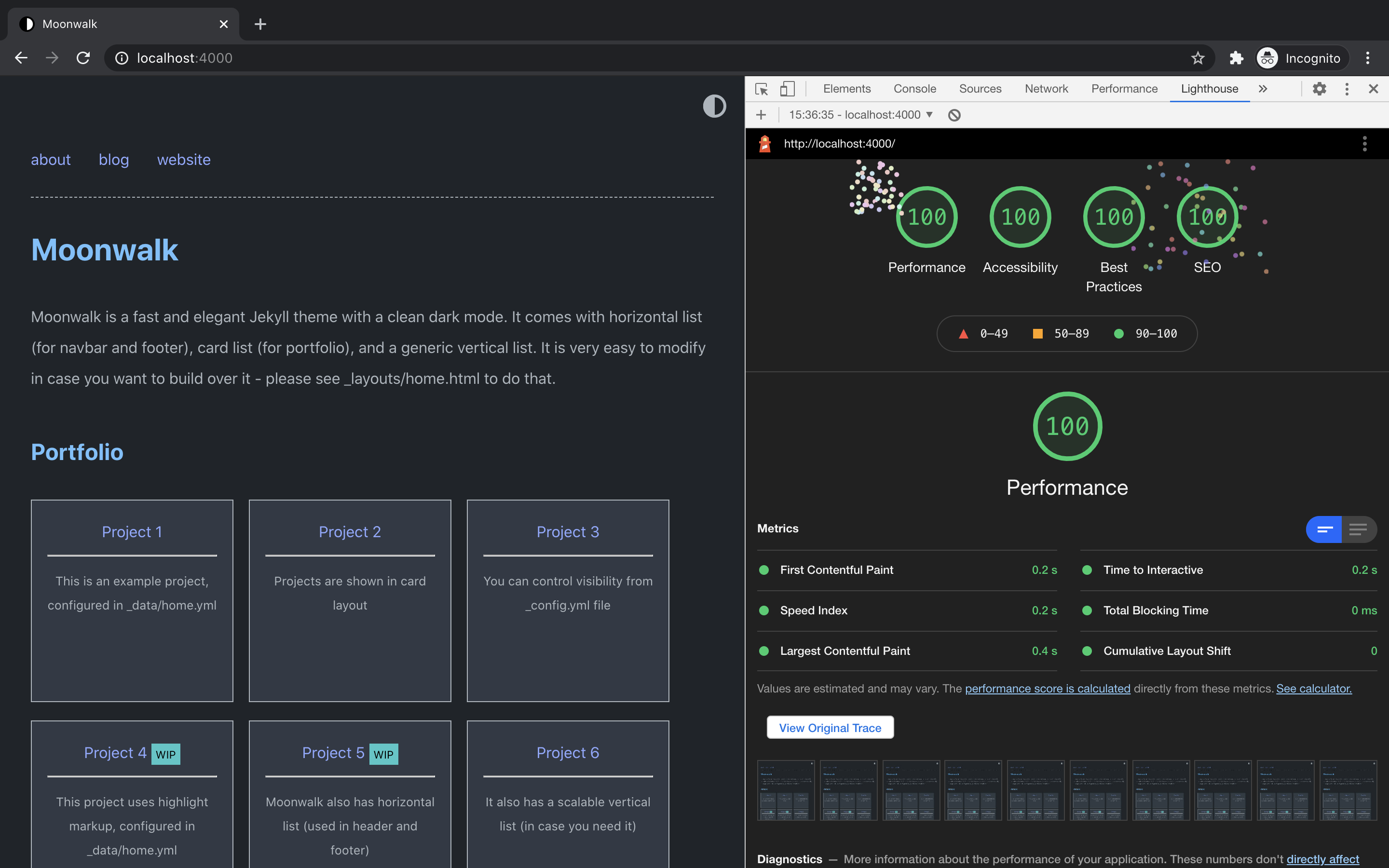
Task: Open customize DevTools three-dot menu
Action: pos(1347,89)
